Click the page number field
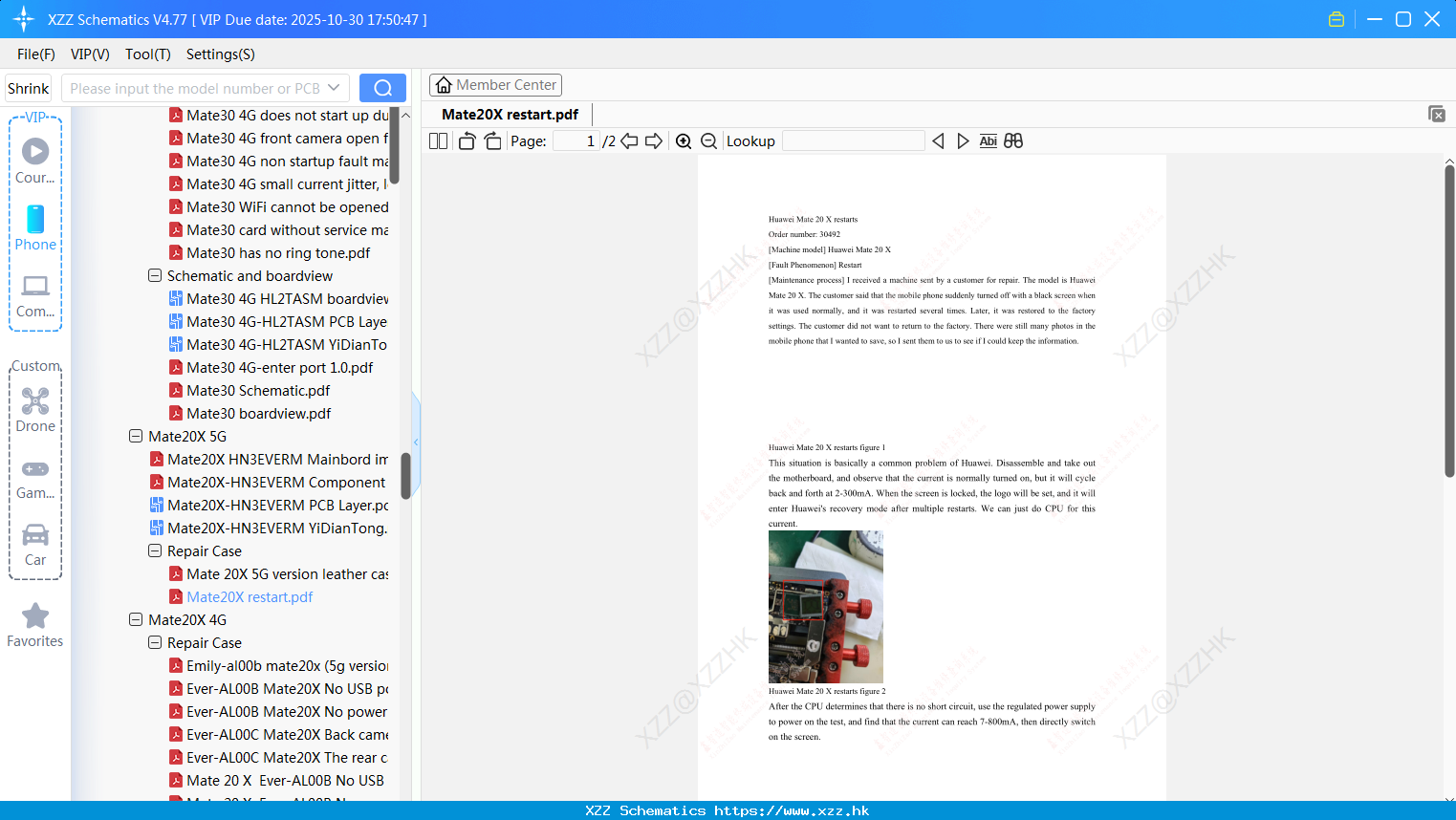 tap(576, 141)
